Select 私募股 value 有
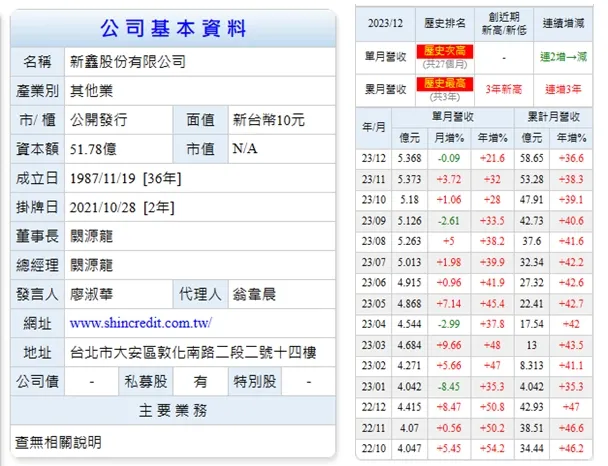Viewport: 608px width, 466px height. [x=200, y=381]
